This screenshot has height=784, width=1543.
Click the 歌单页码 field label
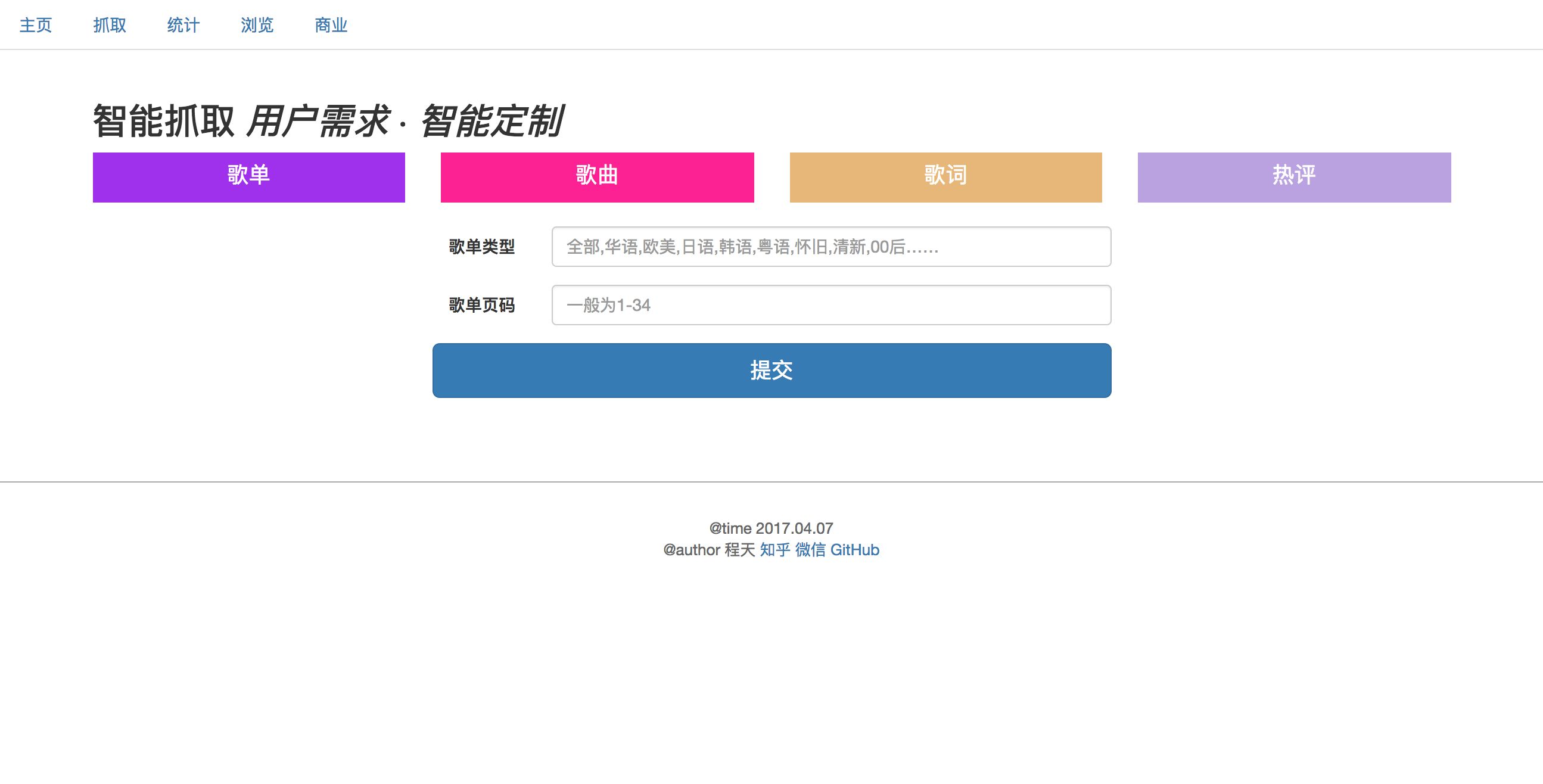(x=481, y=306)
